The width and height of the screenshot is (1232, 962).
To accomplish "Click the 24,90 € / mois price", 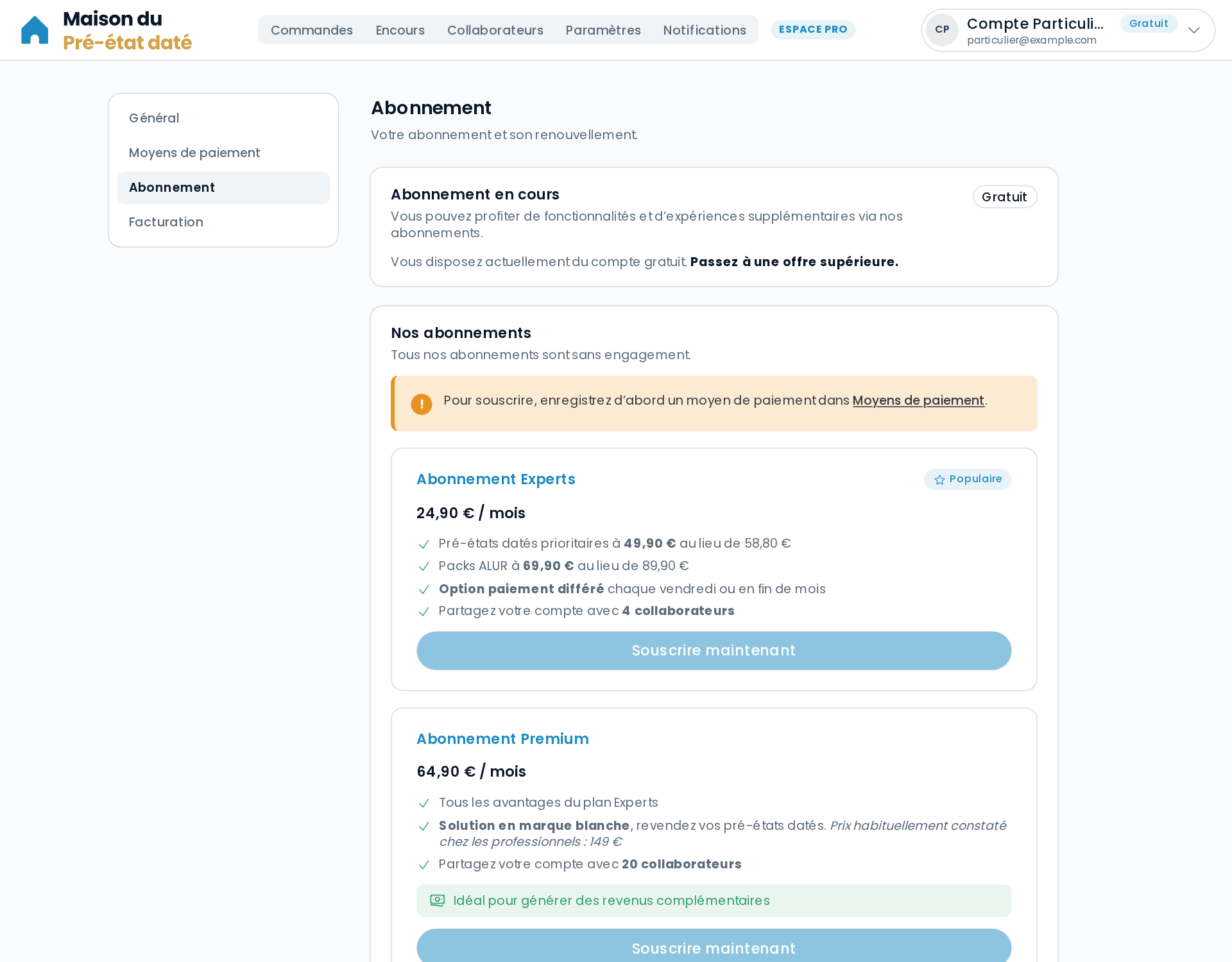I will coord(471,513).
